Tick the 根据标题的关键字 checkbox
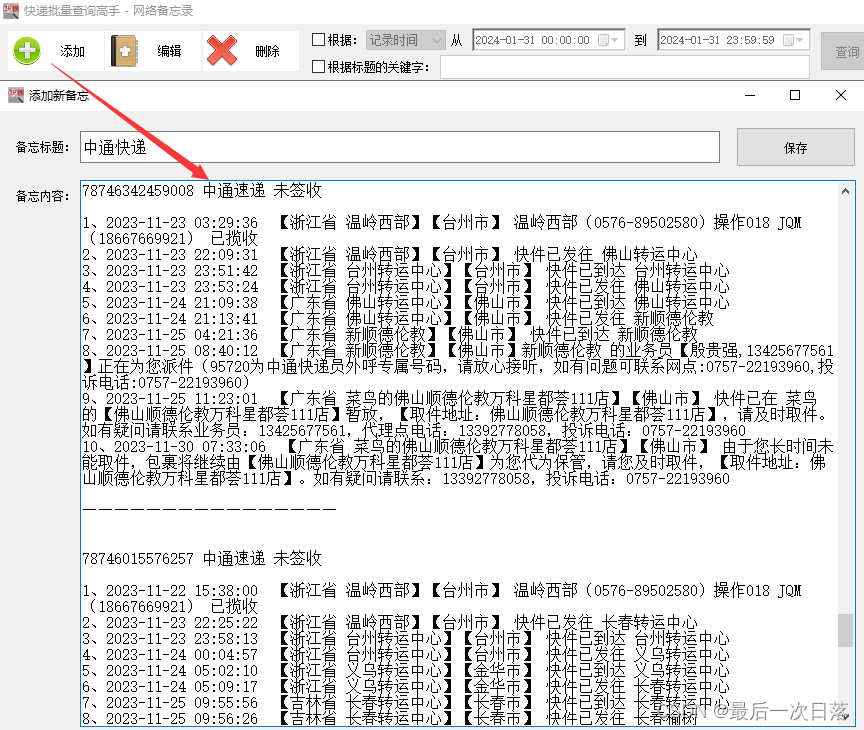864x730 pixels. click(x=318, y=67)
